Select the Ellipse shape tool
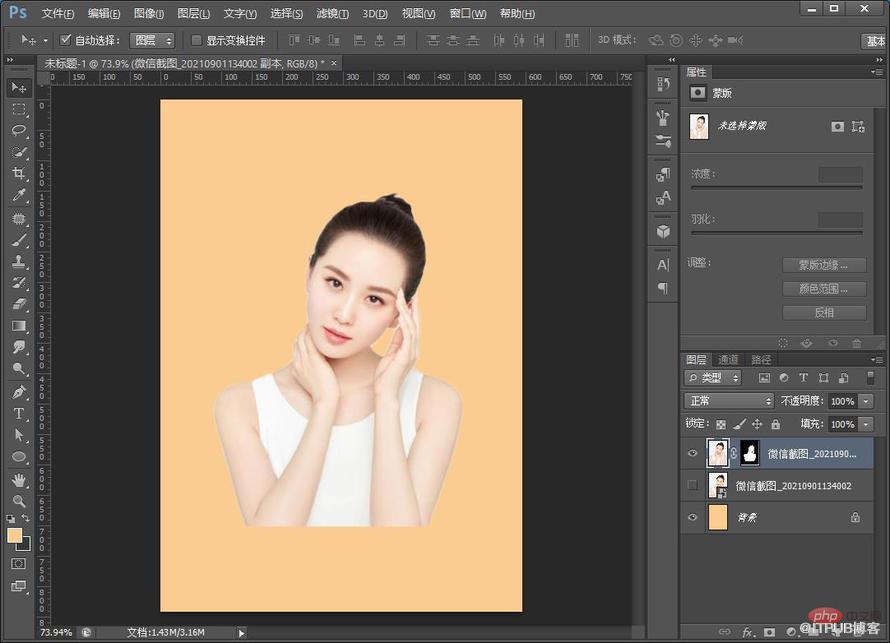 pyautogui.click(x=19, y=456)
